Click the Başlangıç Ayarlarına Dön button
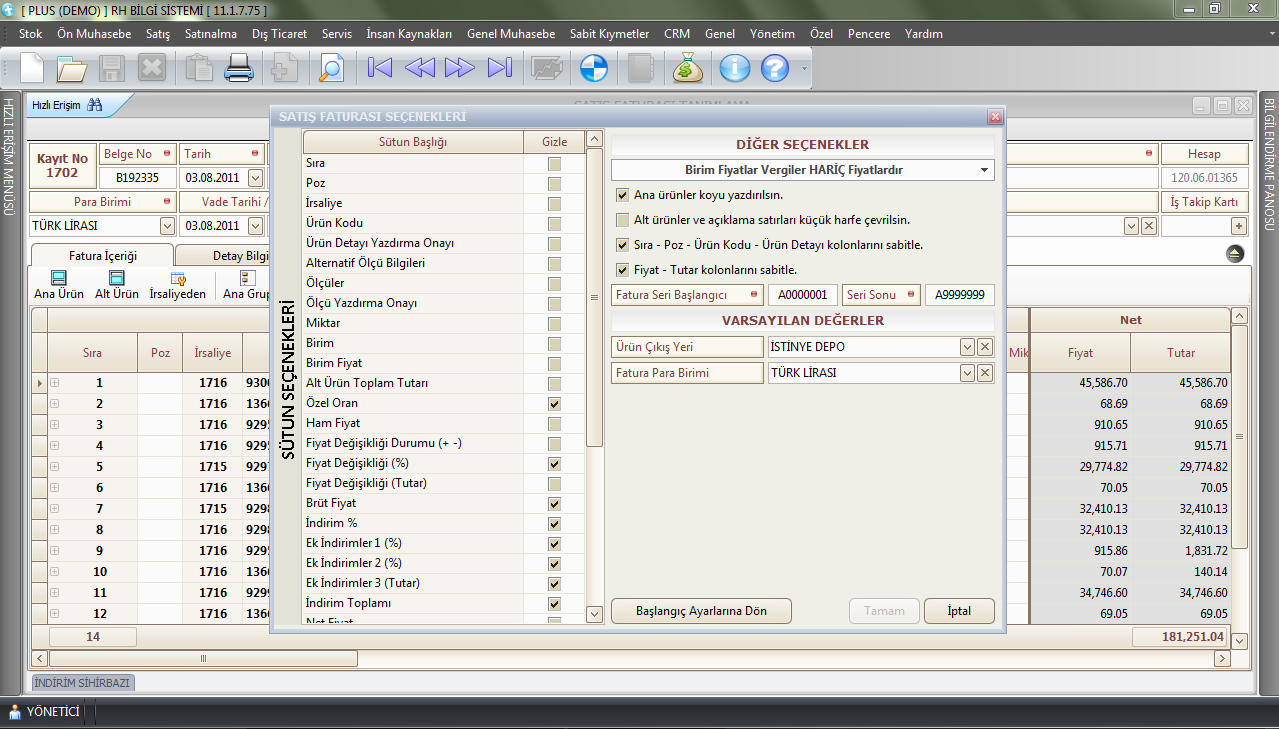The height and width of the screenshot is (729, 1279). (x=701, y=611)
